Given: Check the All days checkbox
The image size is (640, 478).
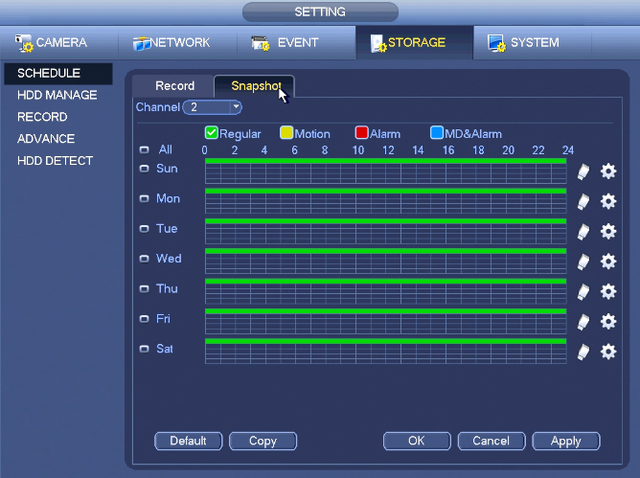Looking at the screenshot, I should 144,150.
